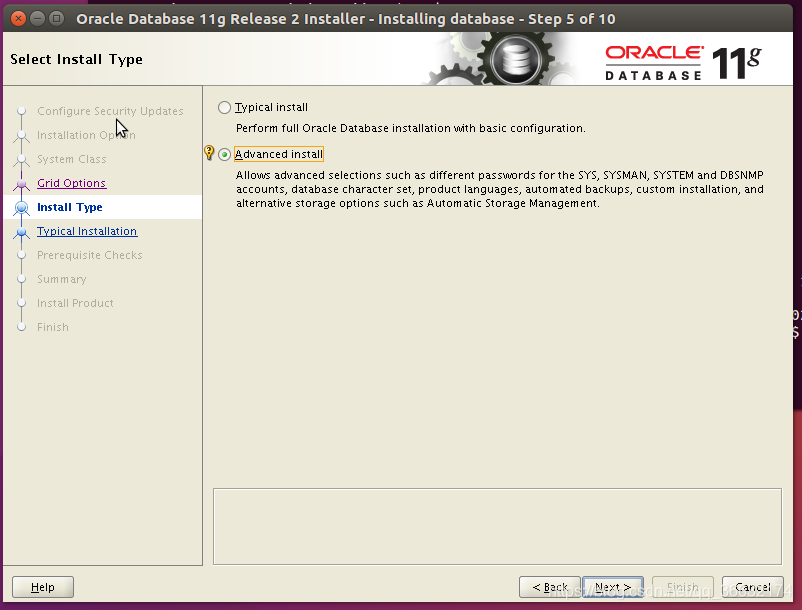Click the Oracle Database 11g logo
Screen dimensions: 802x610
(x=683, y=62)
